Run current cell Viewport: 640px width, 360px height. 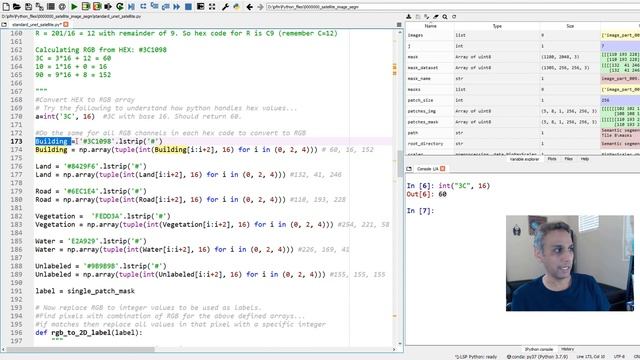coord(86,7)
